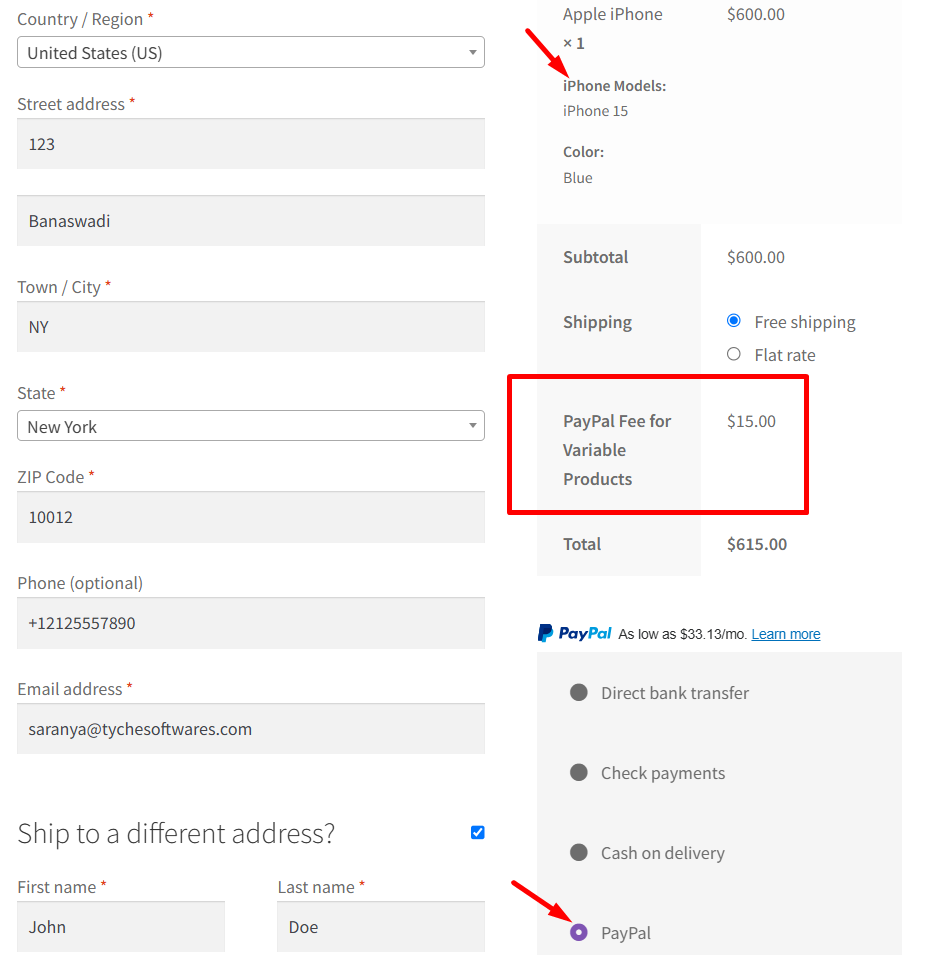Choose Direct bank transfer payment

coord(578,692)
